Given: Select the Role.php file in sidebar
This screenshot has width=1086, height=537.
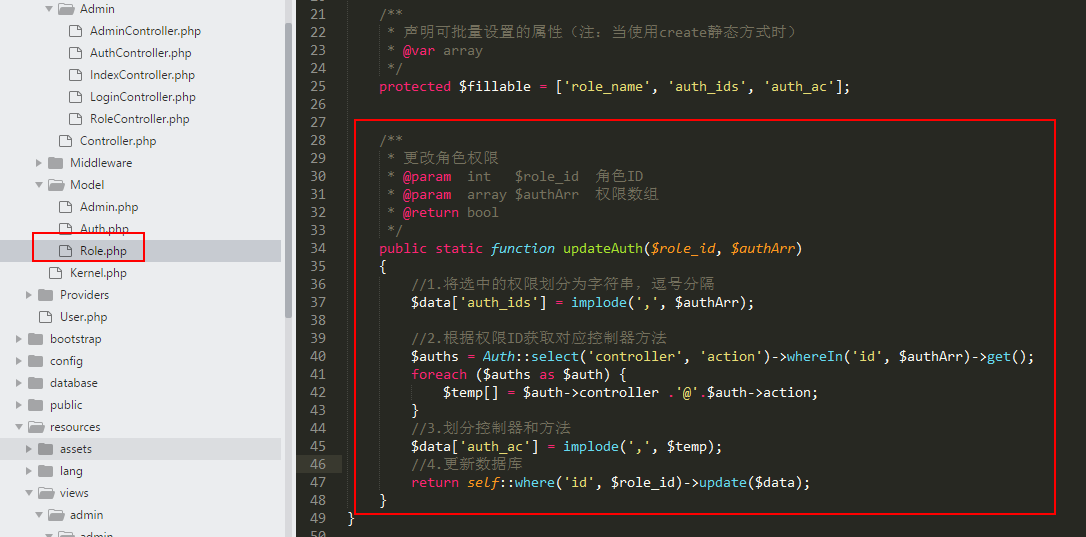Looking at the screenshot, I should [103, 251].
